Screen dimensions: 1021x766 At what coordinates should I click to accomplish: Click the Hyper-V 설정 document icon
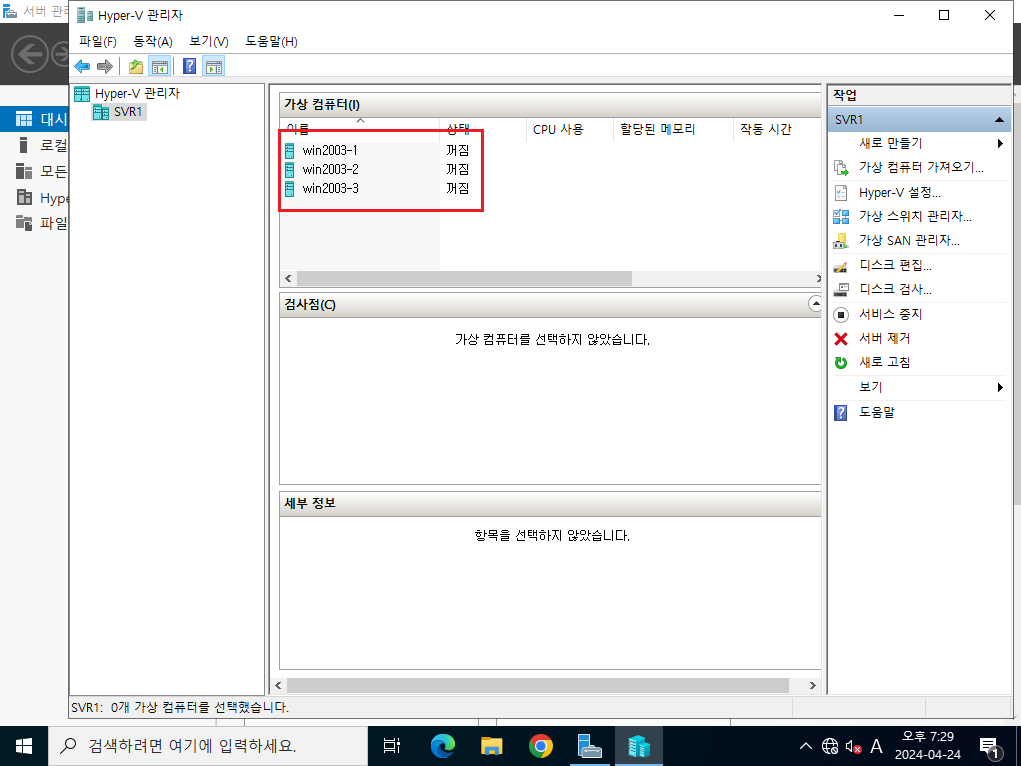841,193
